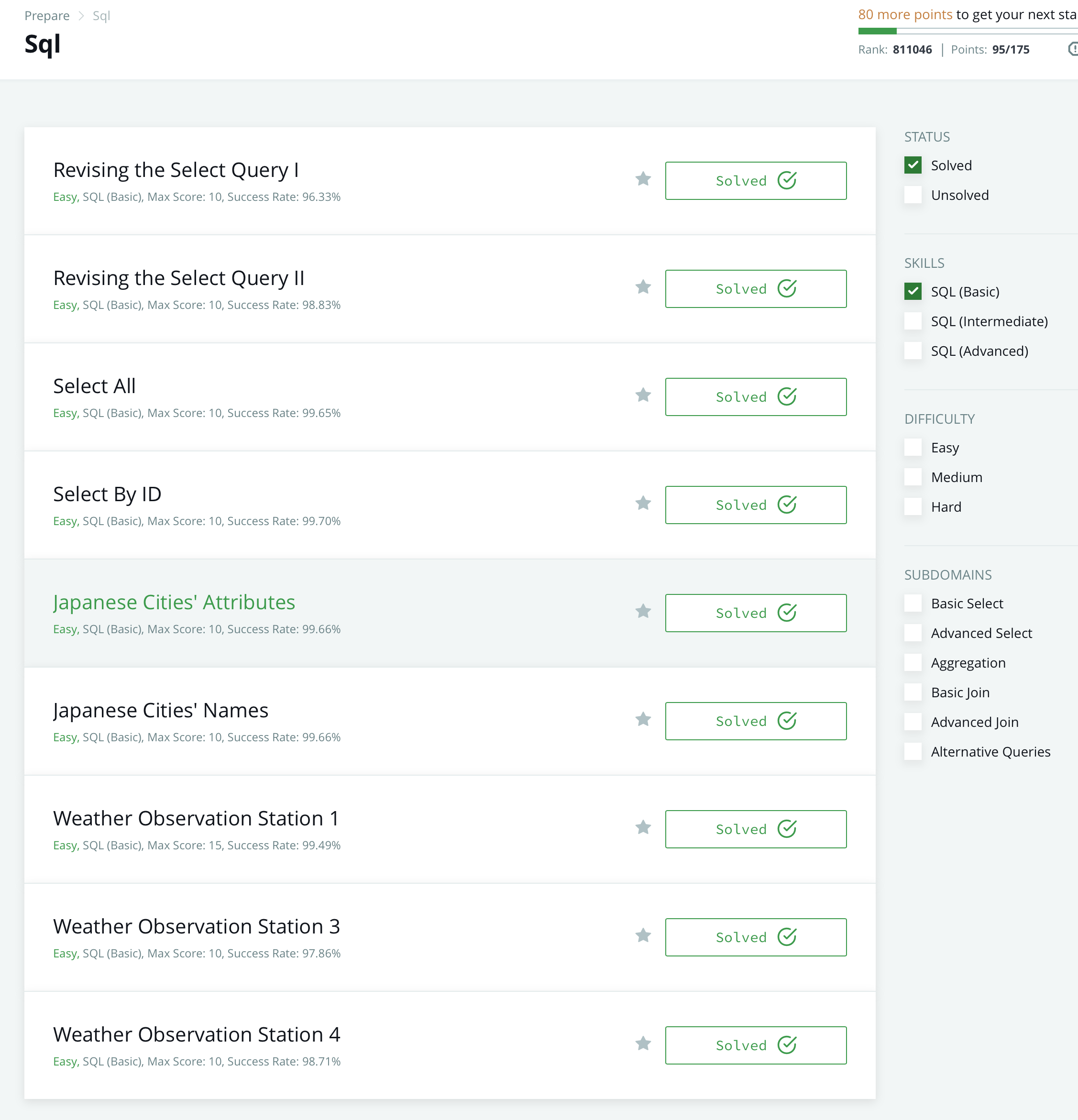
Task: Open Weather Observation Station 1 title
Action: tap(196, 818)
